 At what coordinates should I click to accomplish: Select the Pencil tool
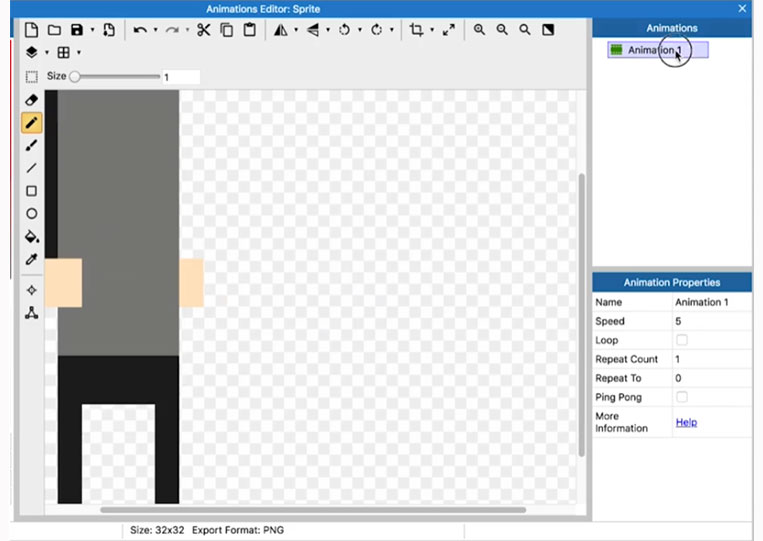pyautogui.click(x=32, y=123)
